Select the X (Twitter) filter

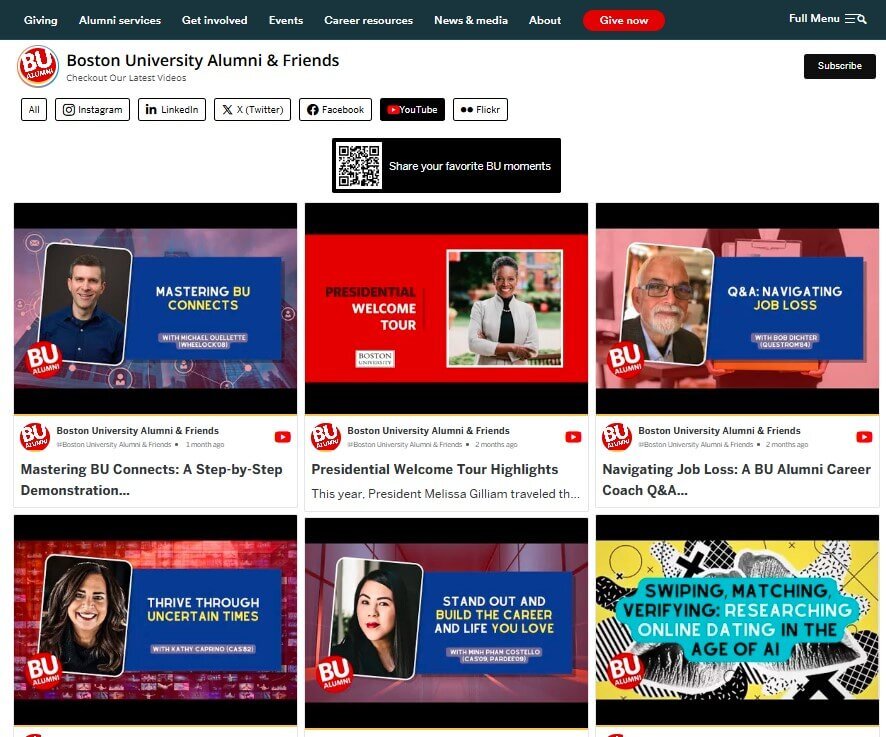click(x=252, y=110)
